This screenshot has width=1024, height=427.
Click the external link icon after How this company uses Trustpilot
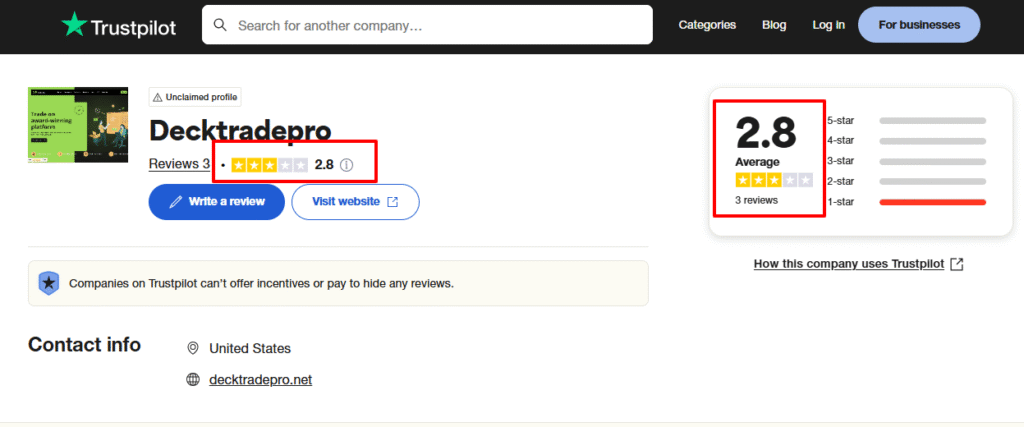point(957,264)
